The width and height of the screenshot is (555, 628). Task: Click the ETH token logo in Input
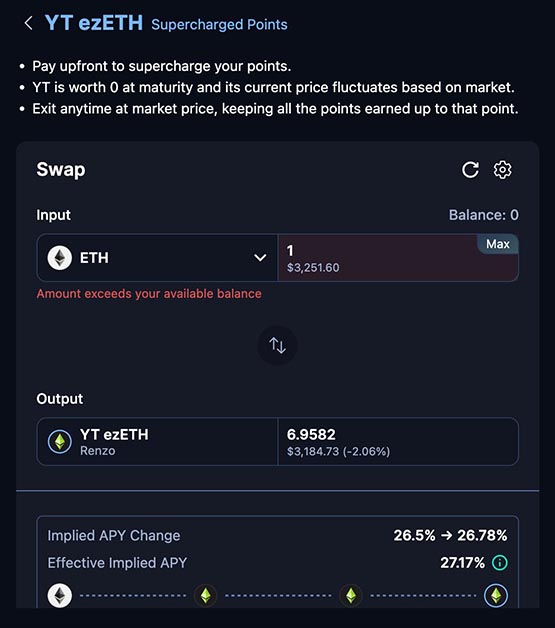tap(60, 258)
